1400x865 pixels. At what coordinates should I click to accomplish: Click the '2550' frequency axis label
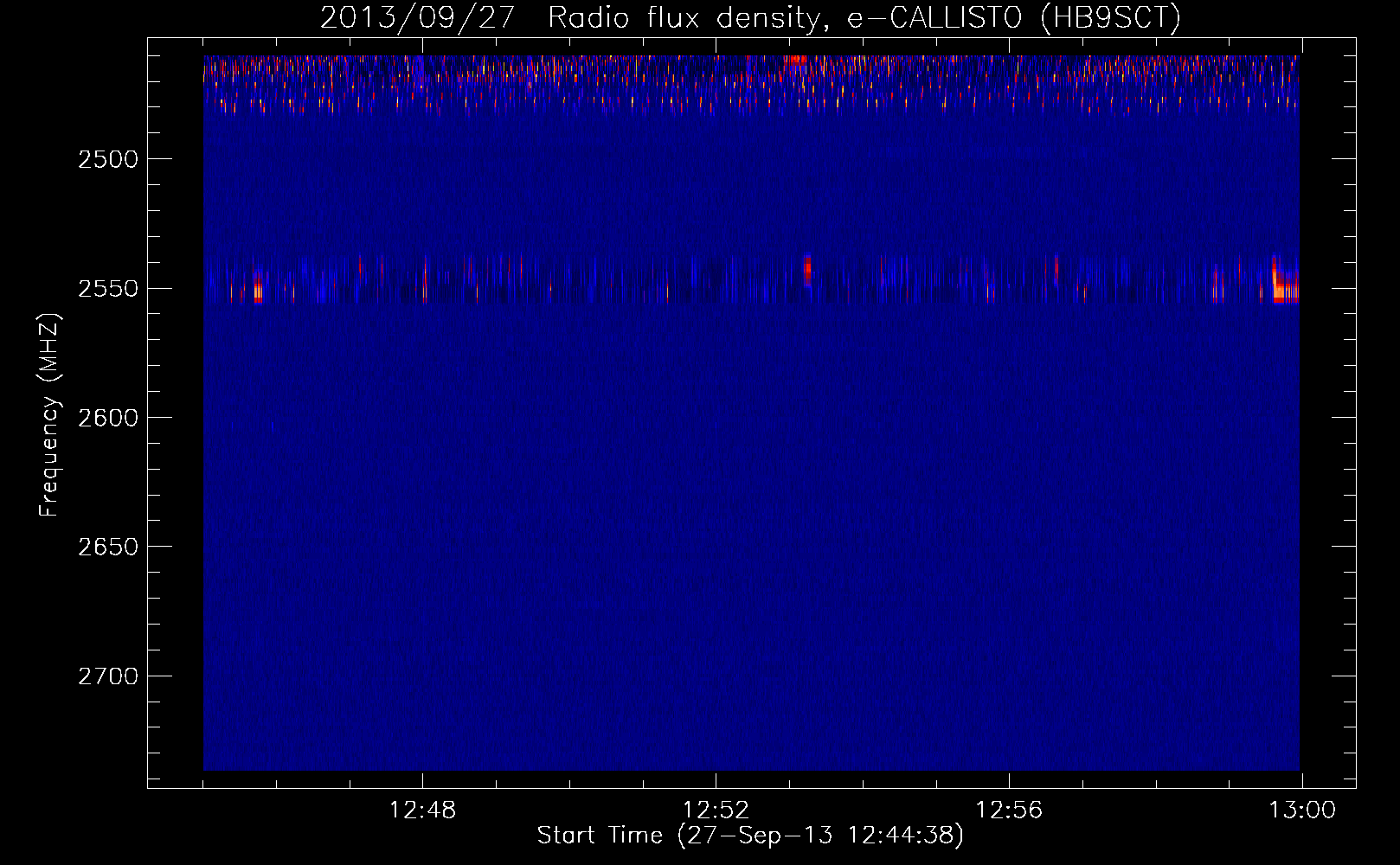[108, 289]
